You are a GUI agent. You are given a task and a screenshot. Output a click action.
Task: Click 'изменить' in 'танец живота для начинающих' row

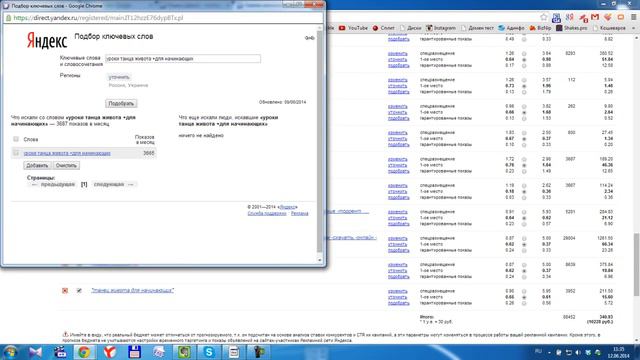click(398, 291)
